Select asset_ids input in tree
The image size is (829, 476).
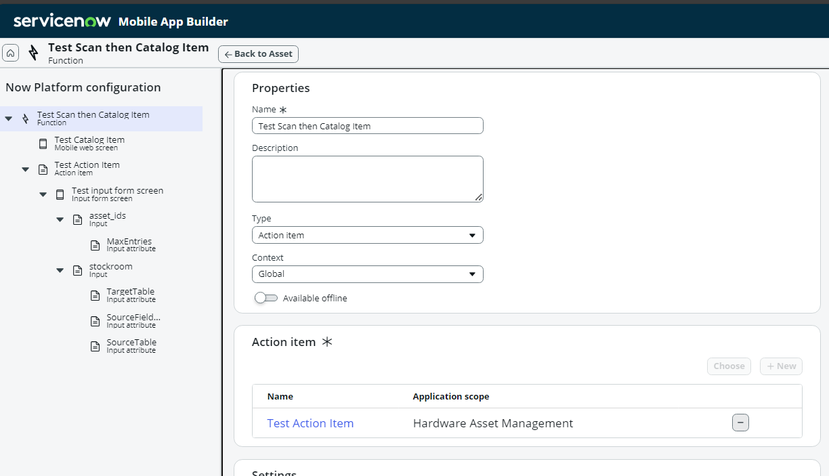107,219
